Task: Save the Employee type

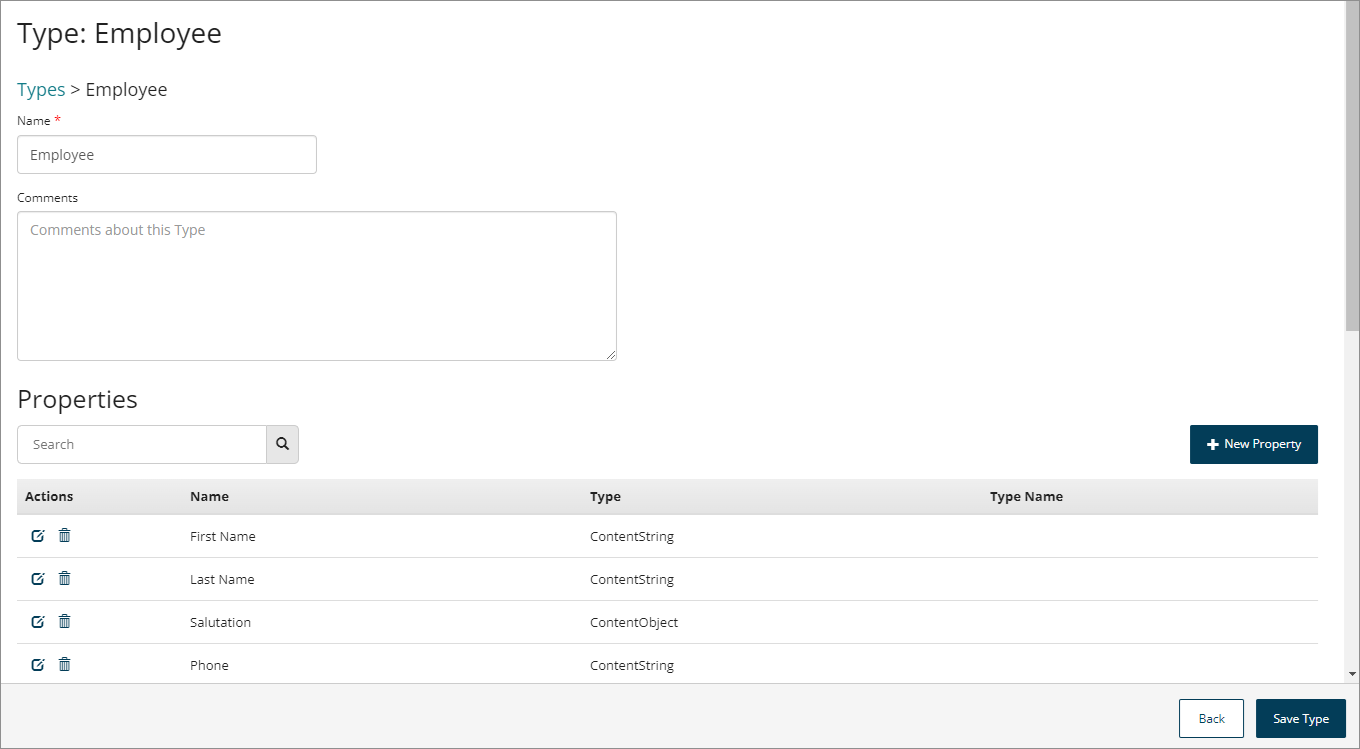Action: coord(1300,719)
